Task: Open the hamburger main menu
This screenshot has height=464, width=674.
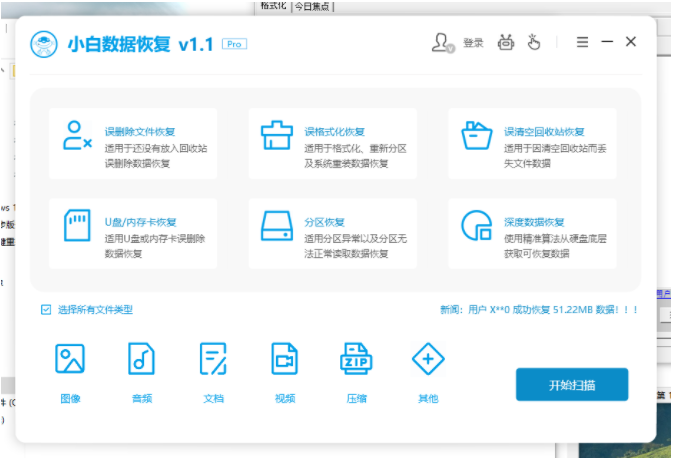Action: pyautogui.click(x=582, y=42)
